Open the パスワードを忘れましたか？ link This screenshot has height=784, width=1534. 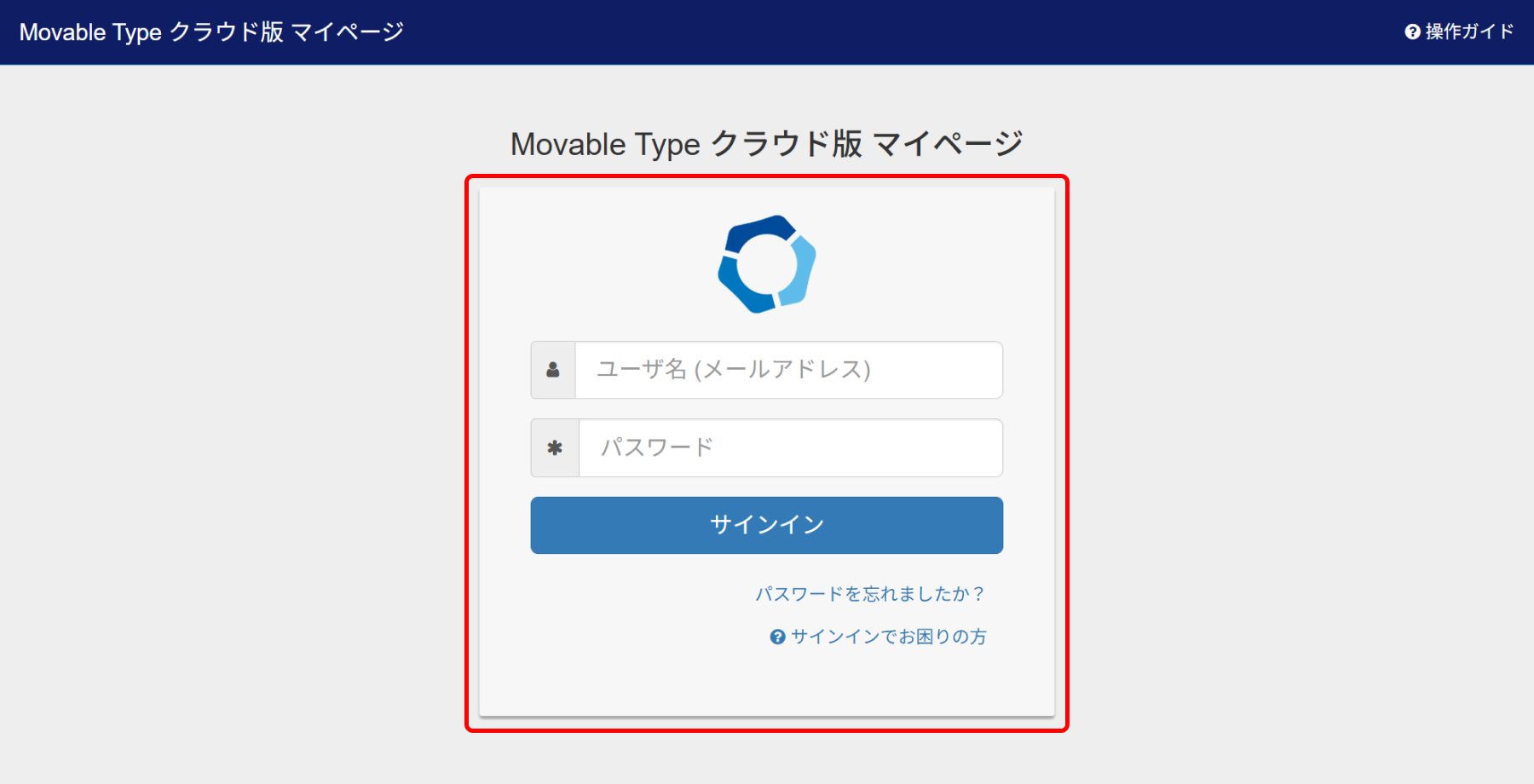tap(870, 594)
